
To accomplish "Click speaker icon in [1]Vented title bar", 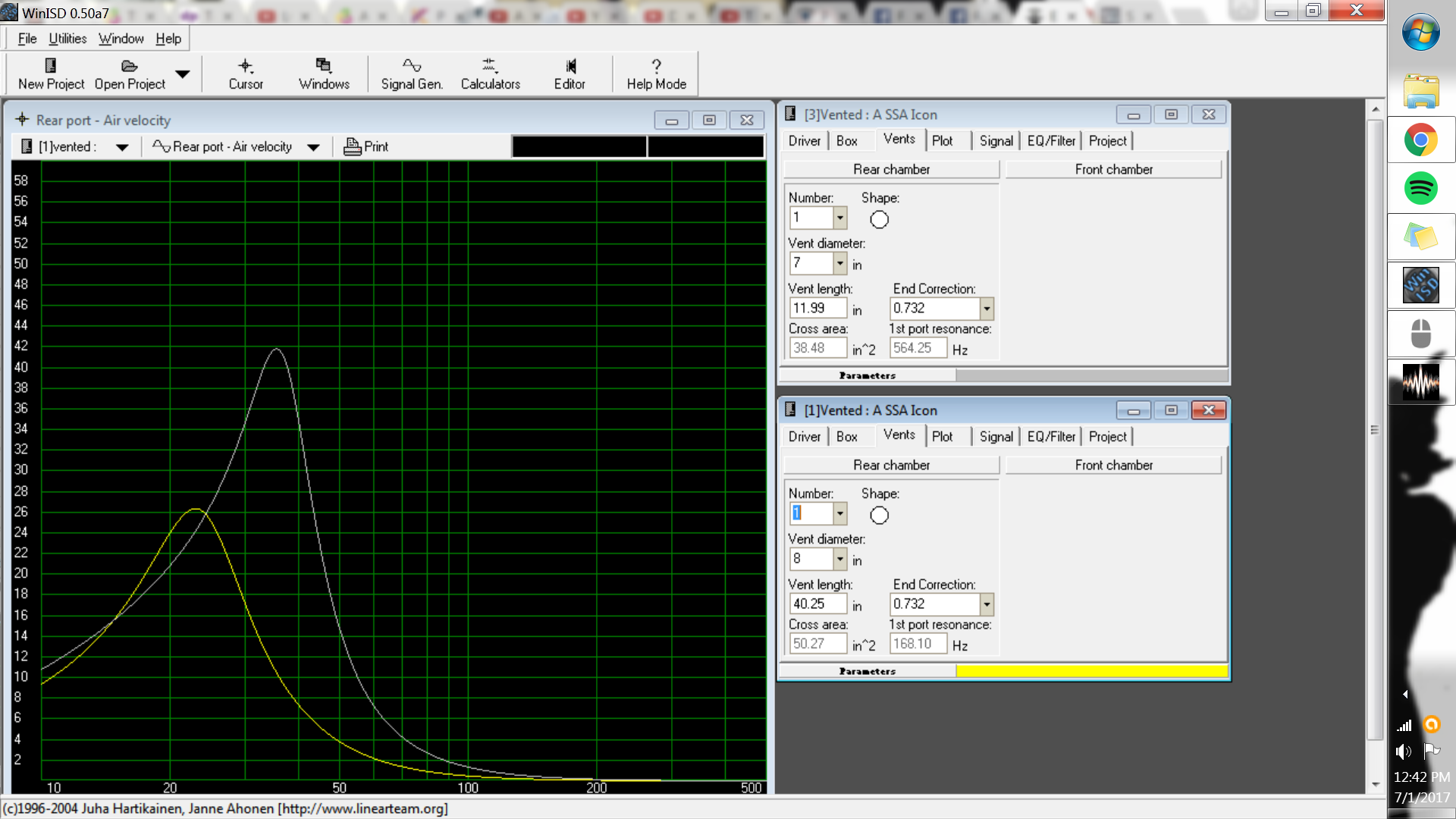I will pyautogui.click(x=790, y=409).
